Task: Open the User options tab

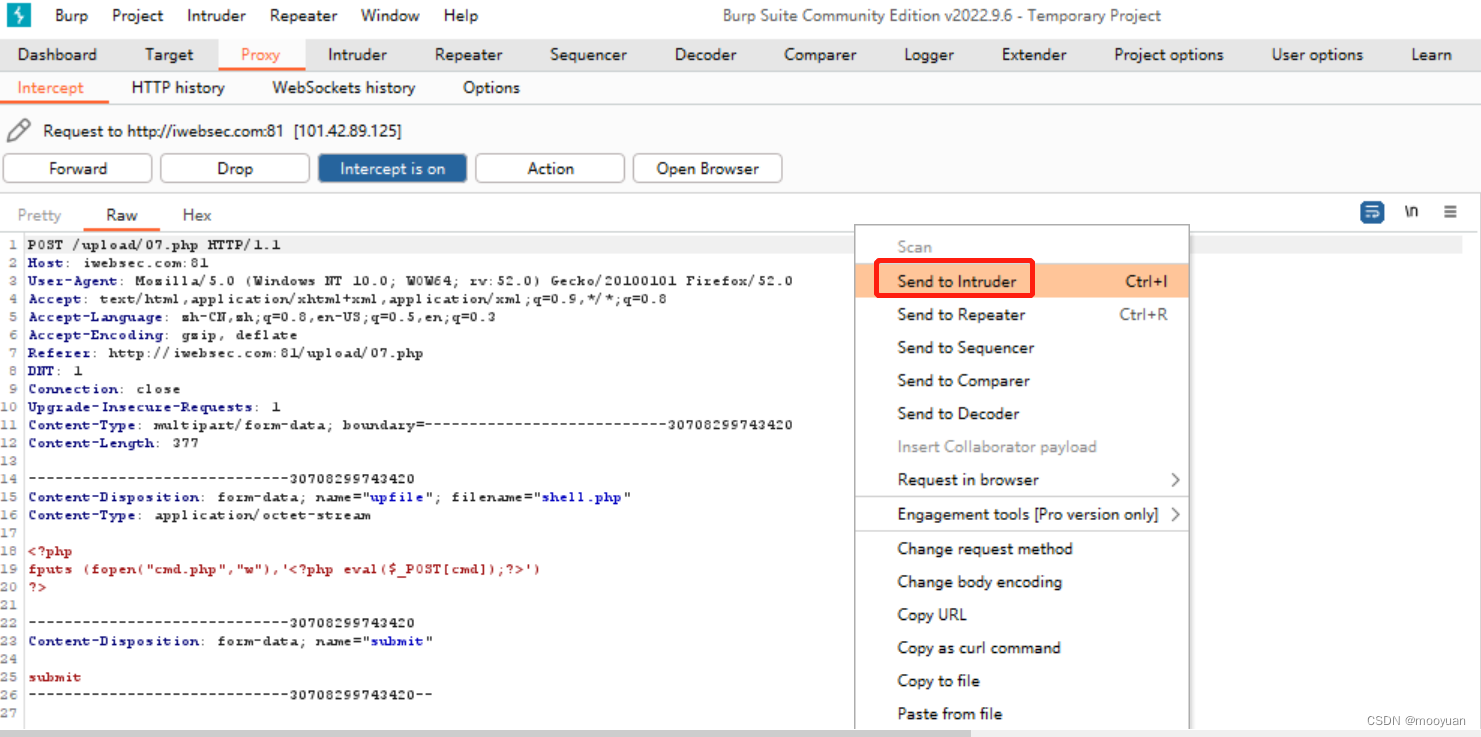Action: [x=1317, y=55]
